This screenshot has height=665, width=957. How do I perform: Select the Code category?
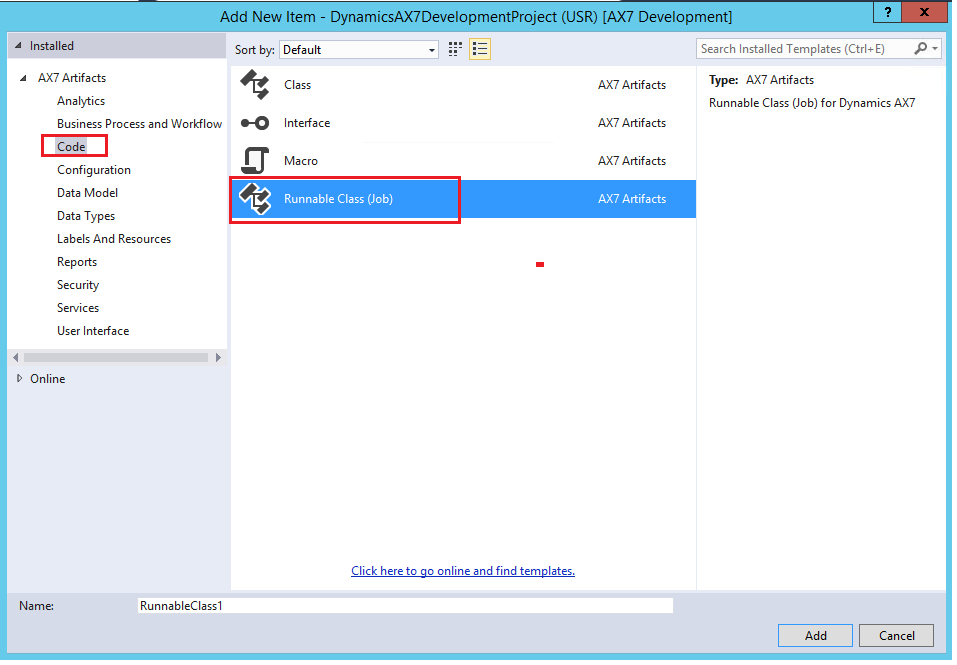pyautogui.click(x=71, y=147)
